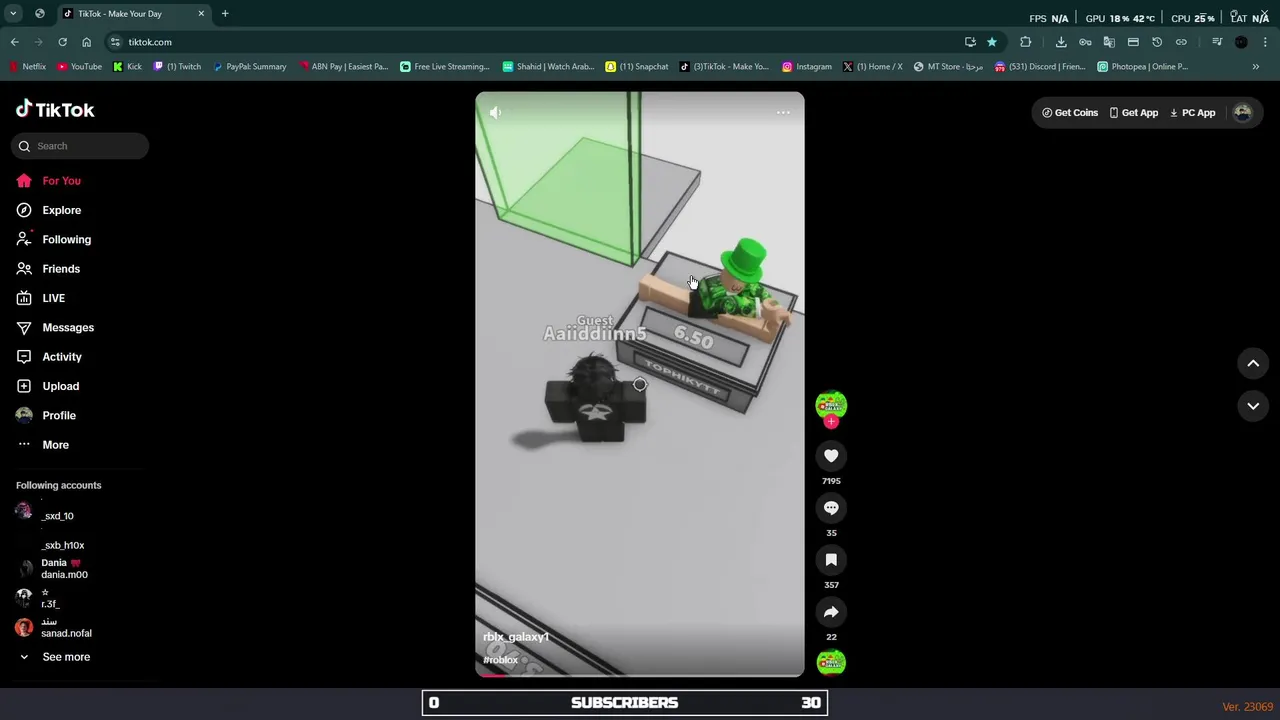This screenshot has width=1280, height=720.
Task: Open the video's three-dot options menu
Action: click(x=783, y=113)
